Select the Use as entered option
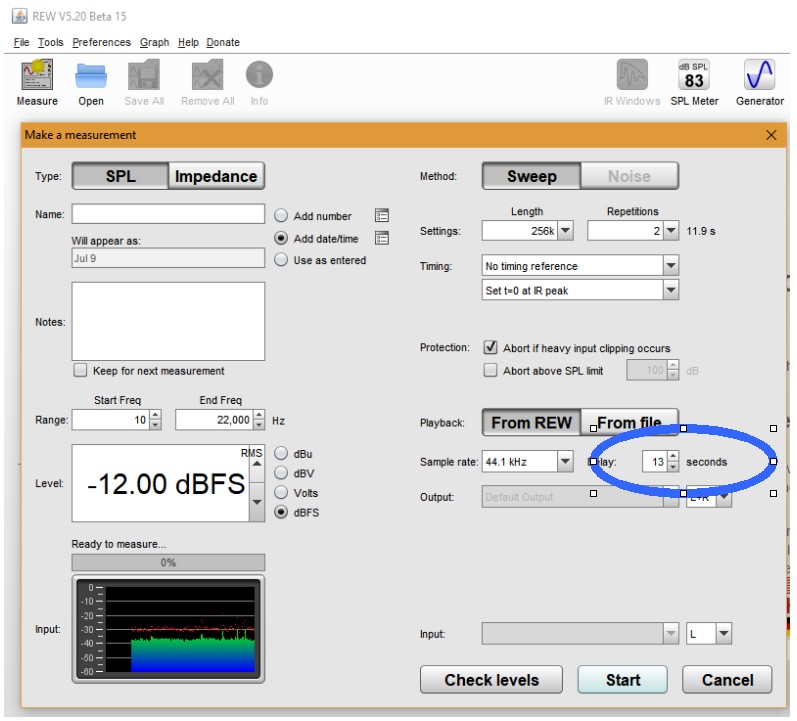Screen dimensions: 797x721 pos(281,260)
